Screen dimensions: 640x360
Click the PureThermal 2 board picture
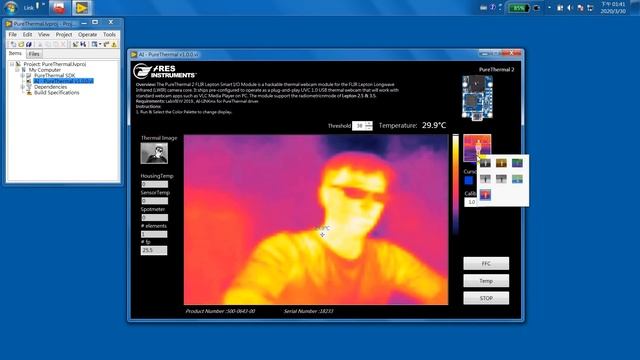click(477, 98)
